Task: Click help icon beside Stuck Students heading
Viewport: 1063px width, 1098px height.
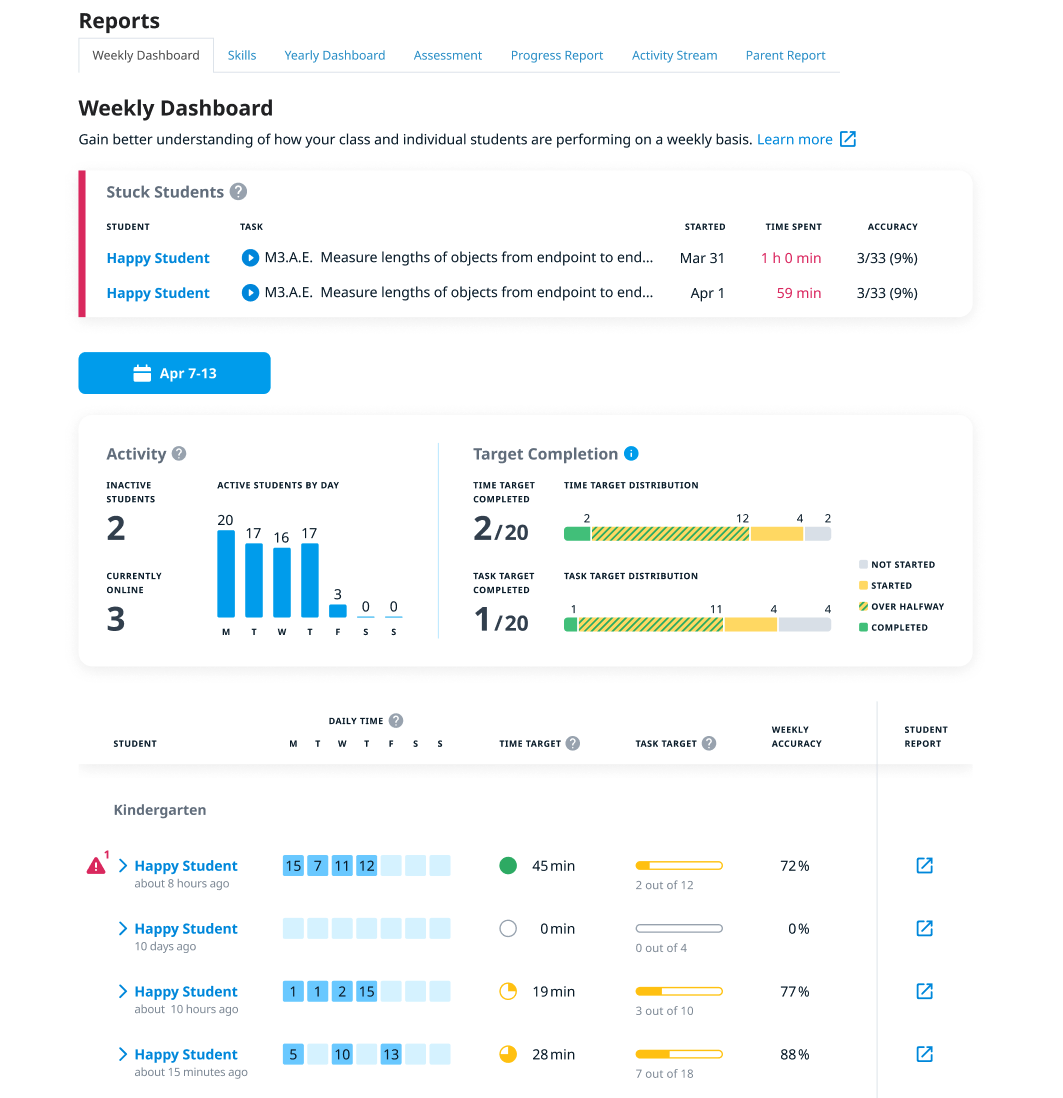Action: coord(238,192)
